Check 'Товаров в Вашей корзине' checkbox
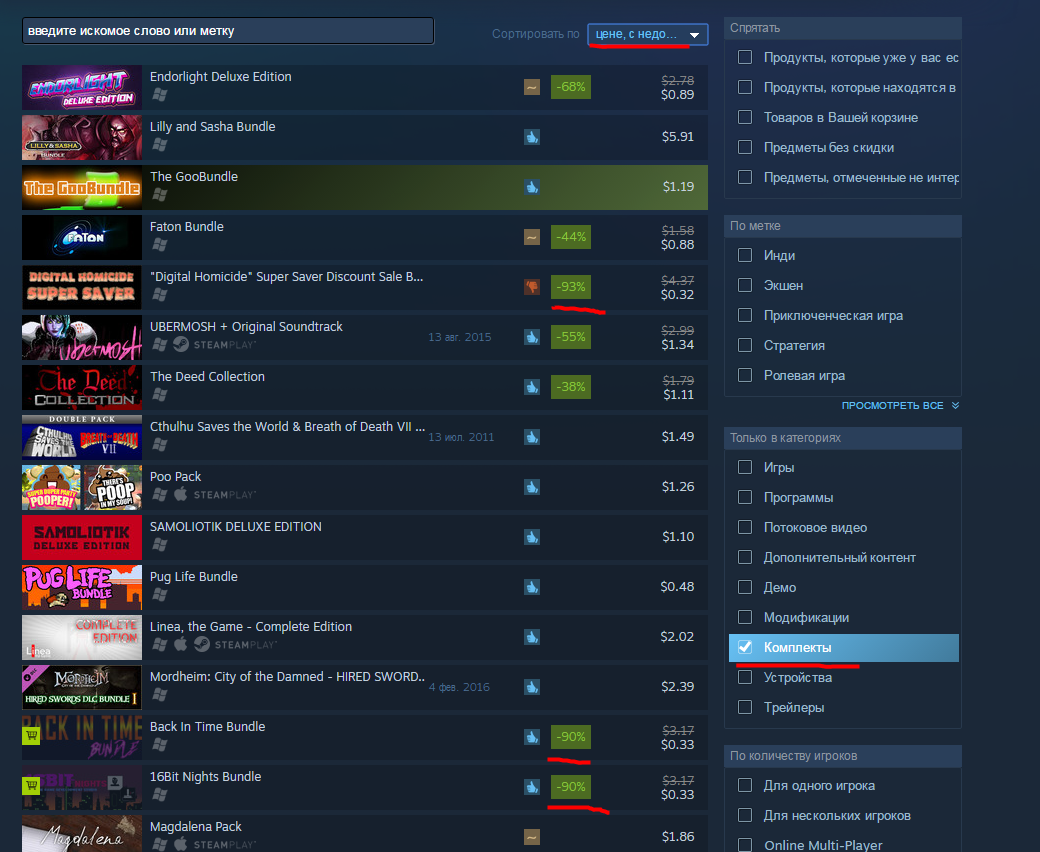This screenshot has width=1040, height=852. (x=745, y=117)
